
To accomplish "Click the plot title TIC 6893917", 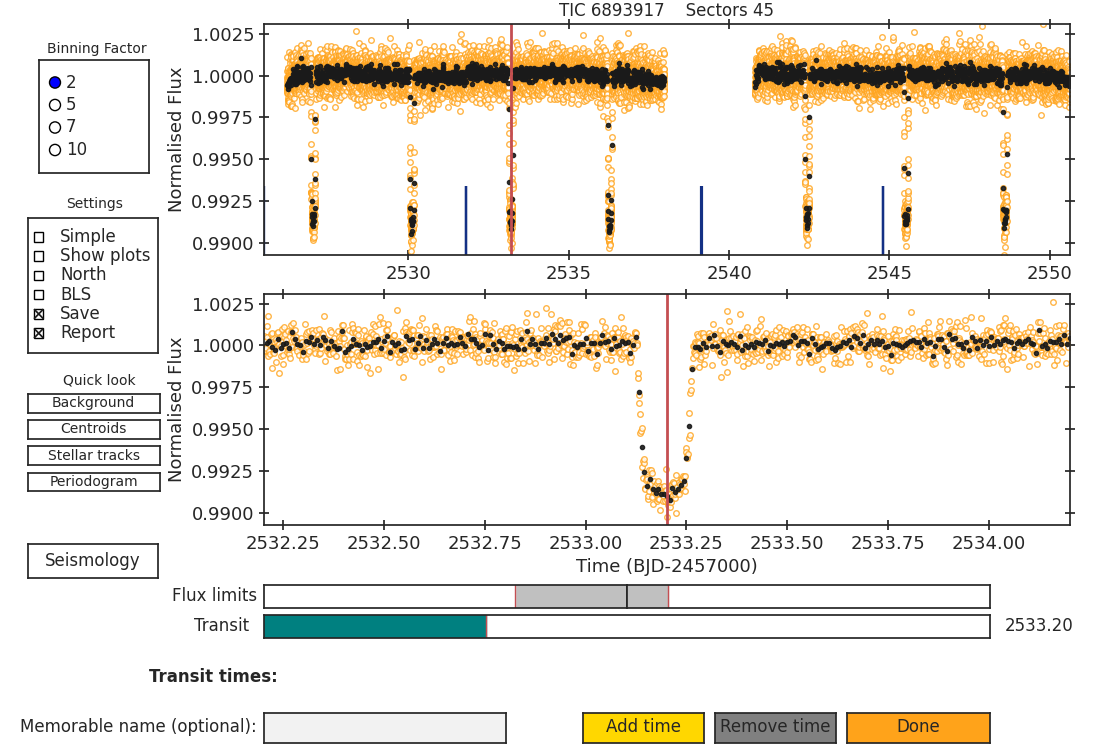I will (611, 10).
